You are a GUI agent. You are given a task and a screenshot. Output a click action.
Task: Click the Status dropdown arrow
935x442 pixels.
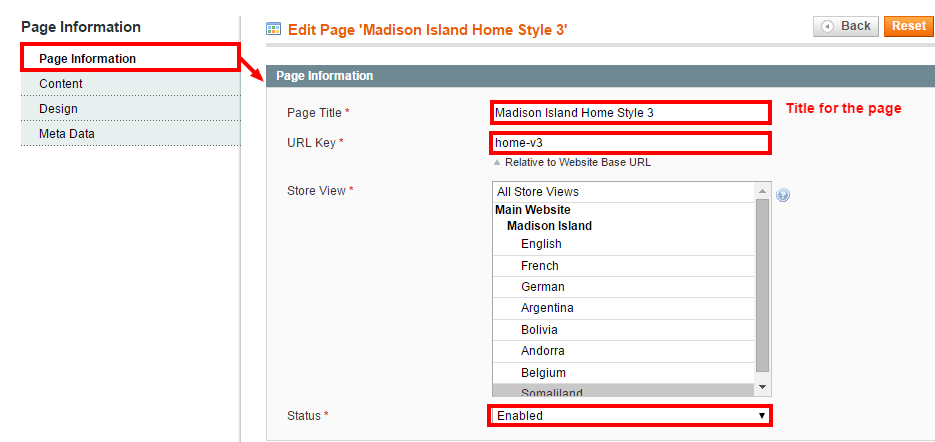[761, 416]
